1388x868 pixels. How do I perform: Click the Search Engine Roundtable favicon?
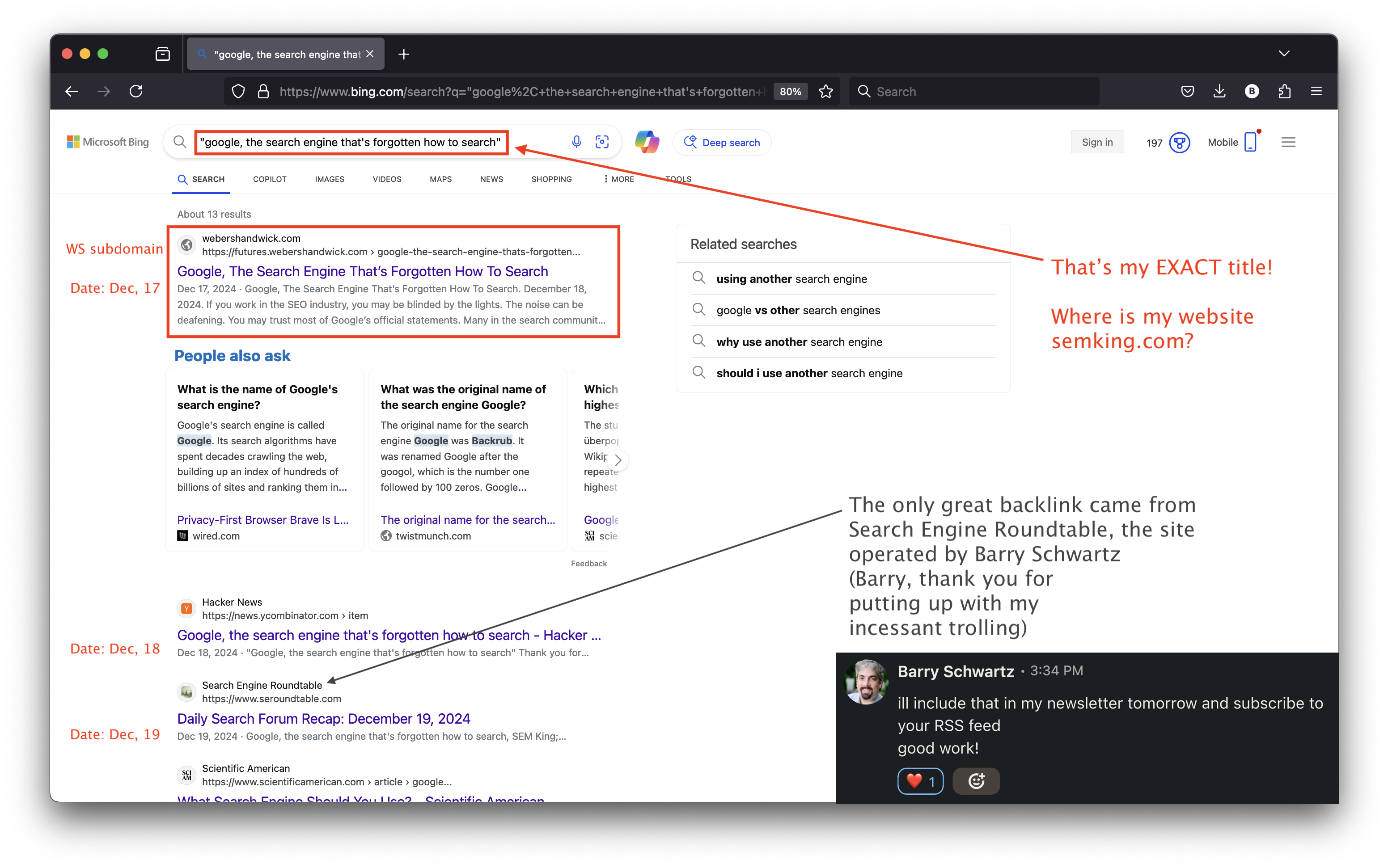coord(186,692)
